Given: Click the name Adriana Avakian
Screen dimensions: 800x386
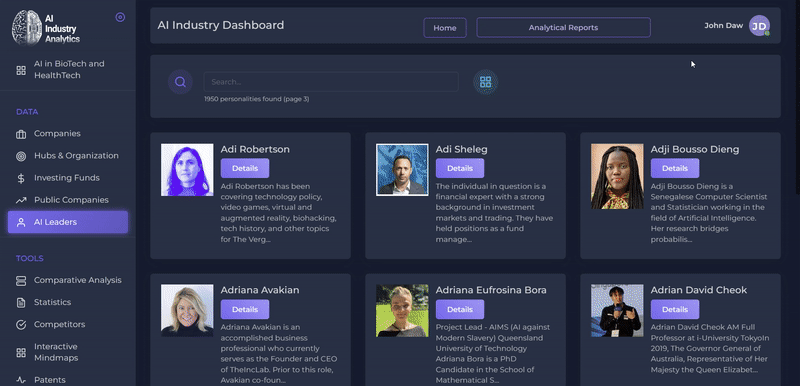Looking at the screenshot, I should [x=260, y=290].
